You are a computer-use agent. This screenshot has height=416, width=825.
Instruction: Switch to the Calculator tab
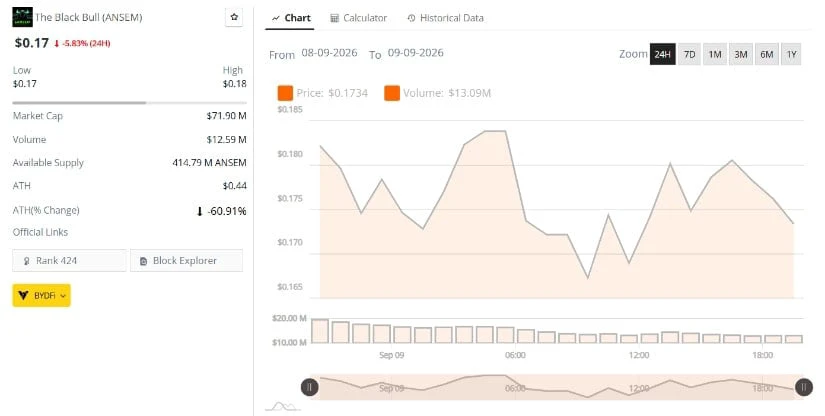pyautogui.click(x=358, y=18)
